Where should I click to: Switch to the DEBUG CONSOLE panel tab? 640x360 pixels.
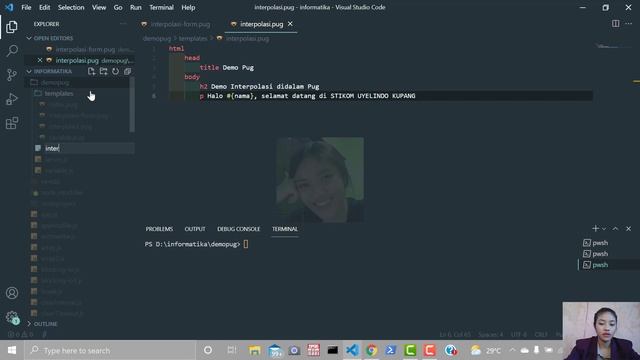tap(238, 229)
